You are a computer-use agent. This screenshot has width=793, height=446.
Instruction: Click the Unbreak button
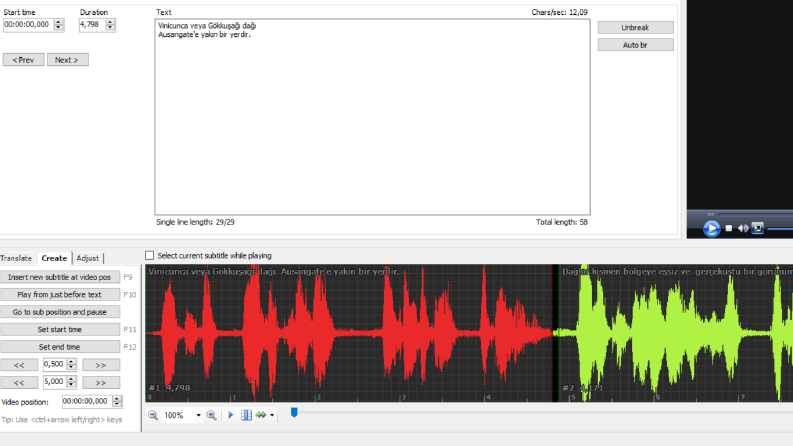635,27
